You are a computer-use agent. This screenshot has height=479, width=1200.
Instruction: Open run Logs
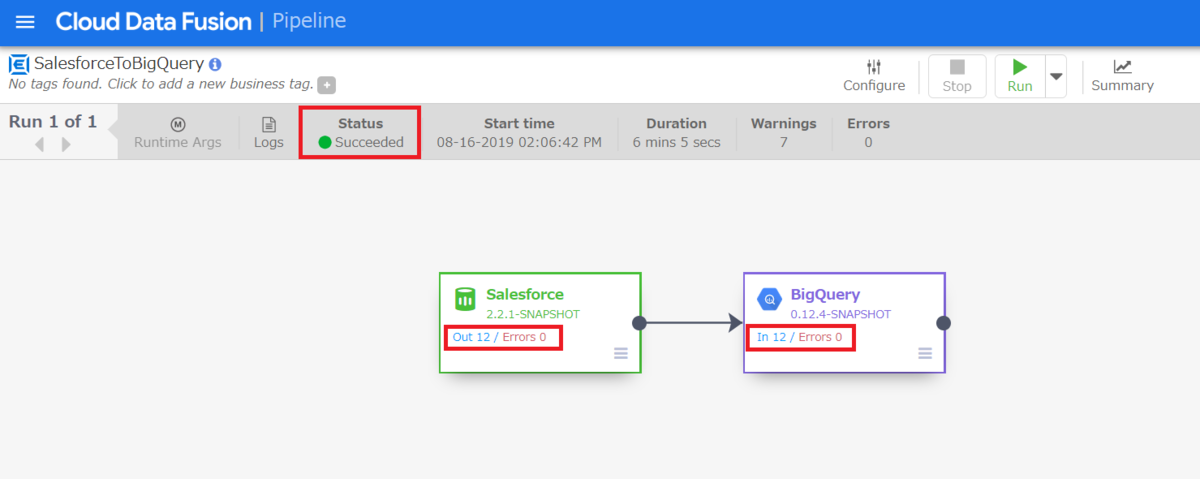[x=269, y=133]
